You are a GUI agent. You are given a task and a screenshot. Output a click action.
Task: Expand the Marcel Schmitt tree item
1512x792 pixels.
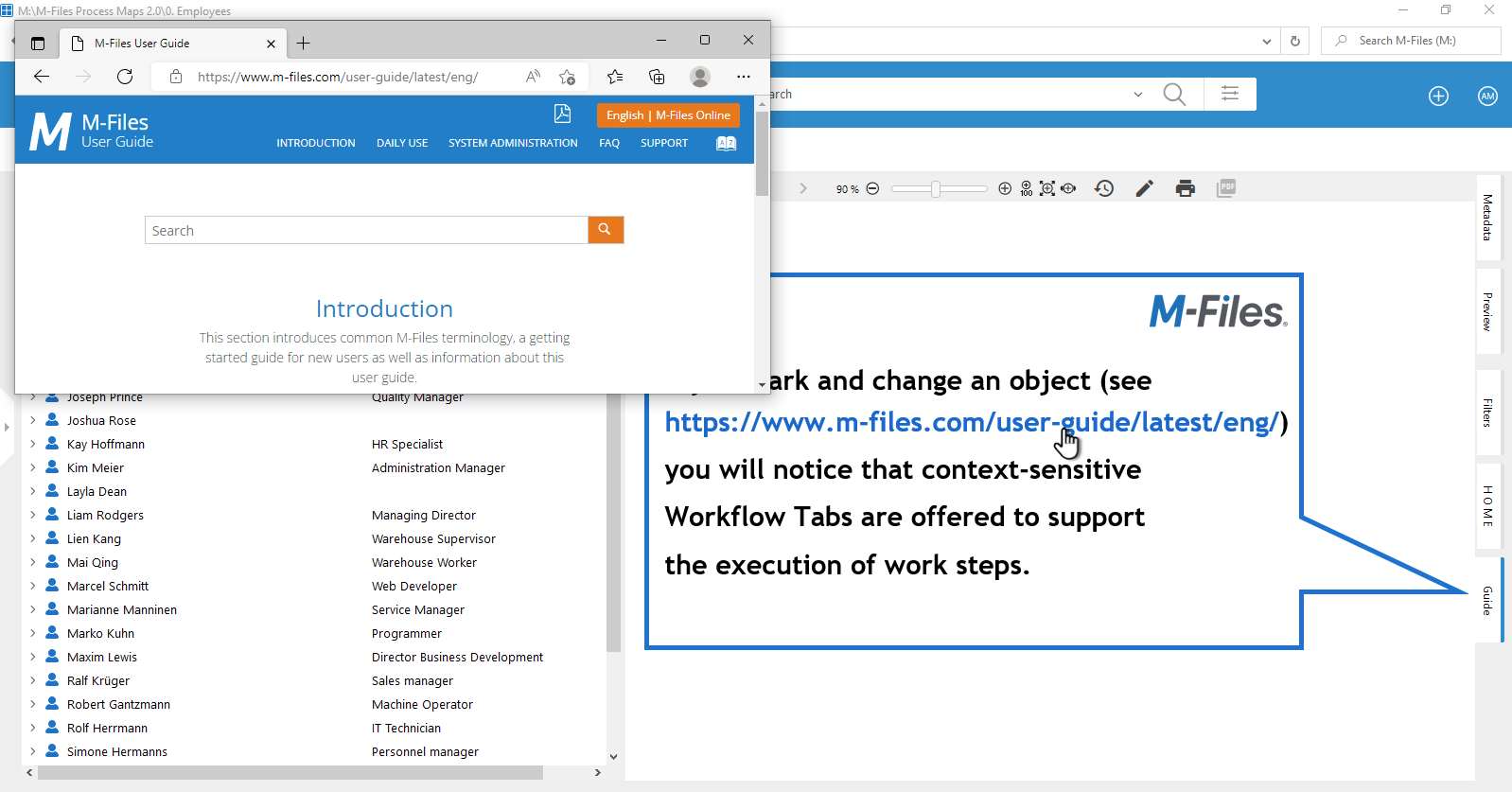[33, 586]
